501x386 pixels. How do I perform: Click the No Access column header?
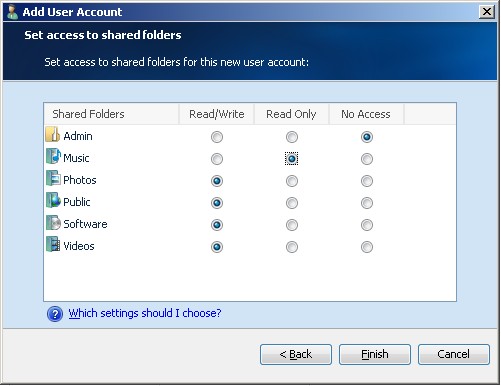(x=367, y=114)
